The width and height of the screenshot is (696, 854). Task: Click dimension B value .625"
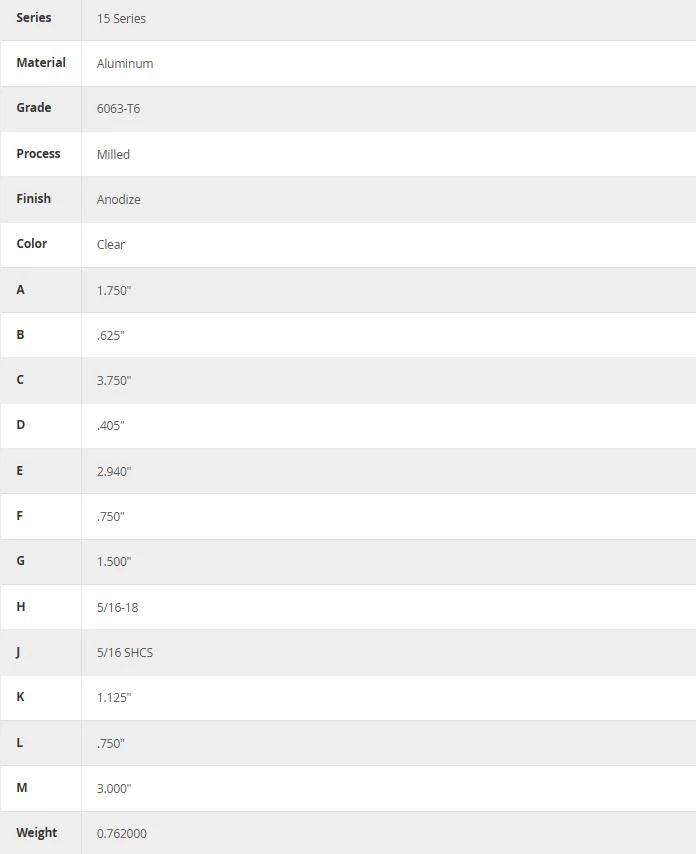coord(111,336)
